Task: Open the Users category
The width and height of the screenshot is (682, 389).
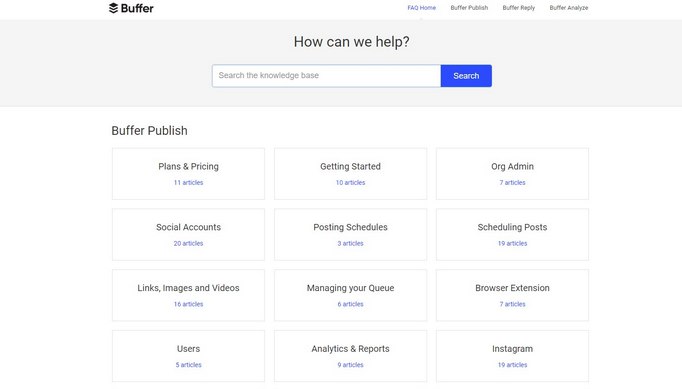Action: point(188,356)
